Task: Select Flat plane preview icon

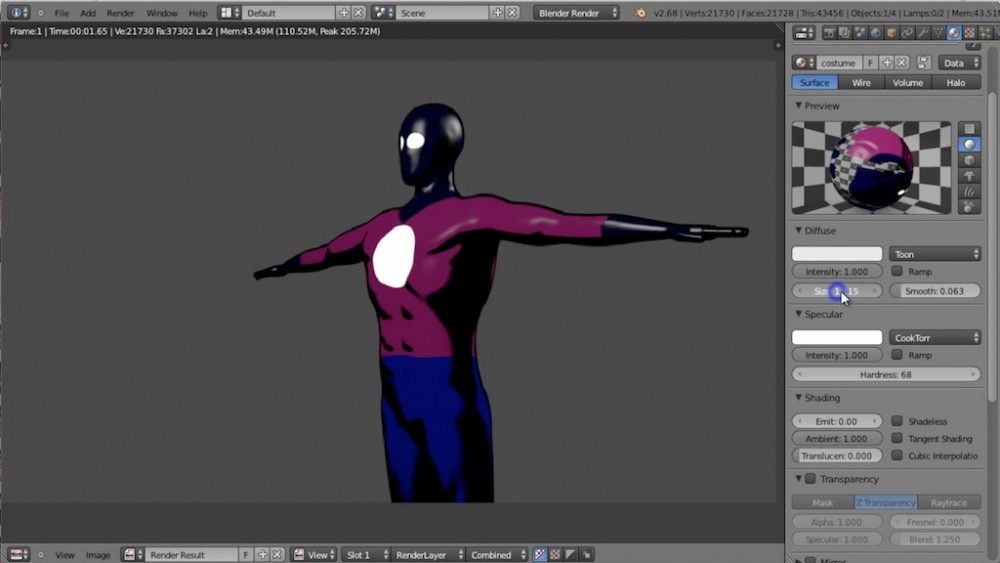Action: click(969, 129)
